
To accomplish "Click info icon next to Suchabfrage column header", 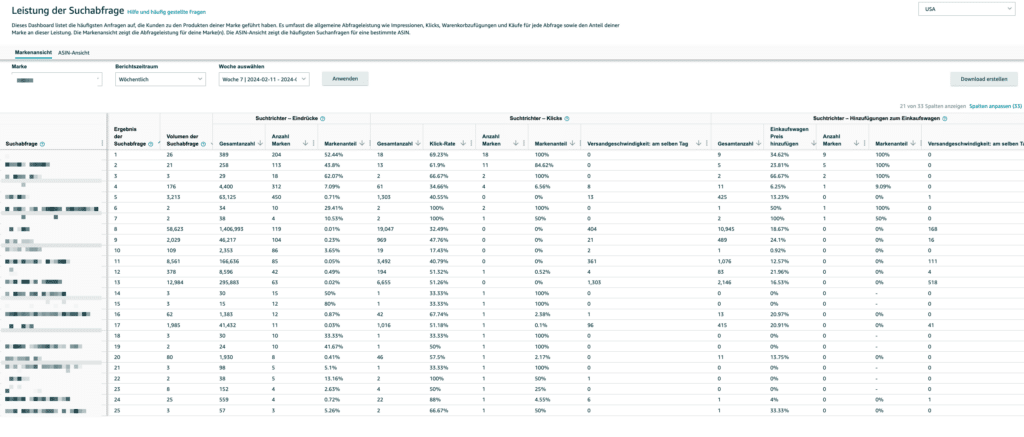I will click(x=42, y=144).
